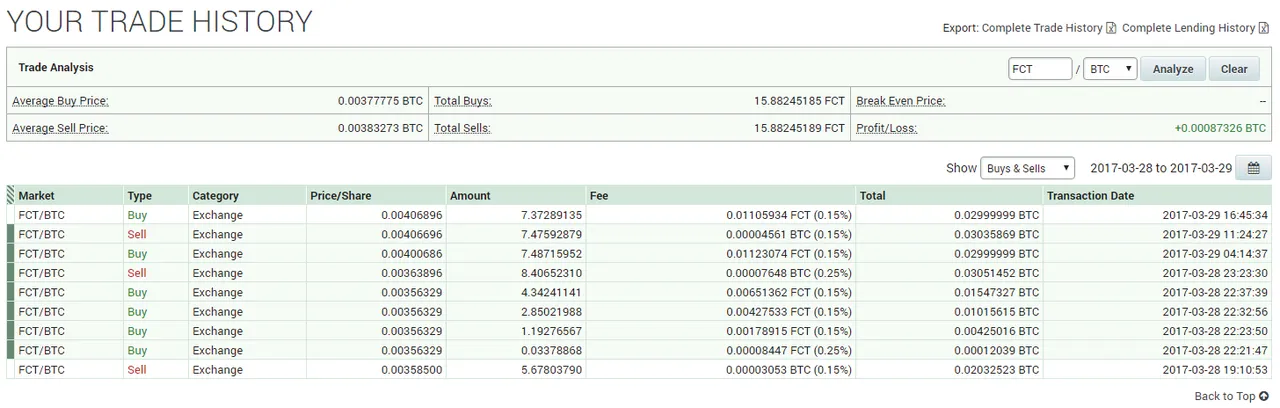The height and width of the screenshot is (408, 1280).
Task: Click transaction date 2017-03-29 16:45:34
Action: point(1215,215)
